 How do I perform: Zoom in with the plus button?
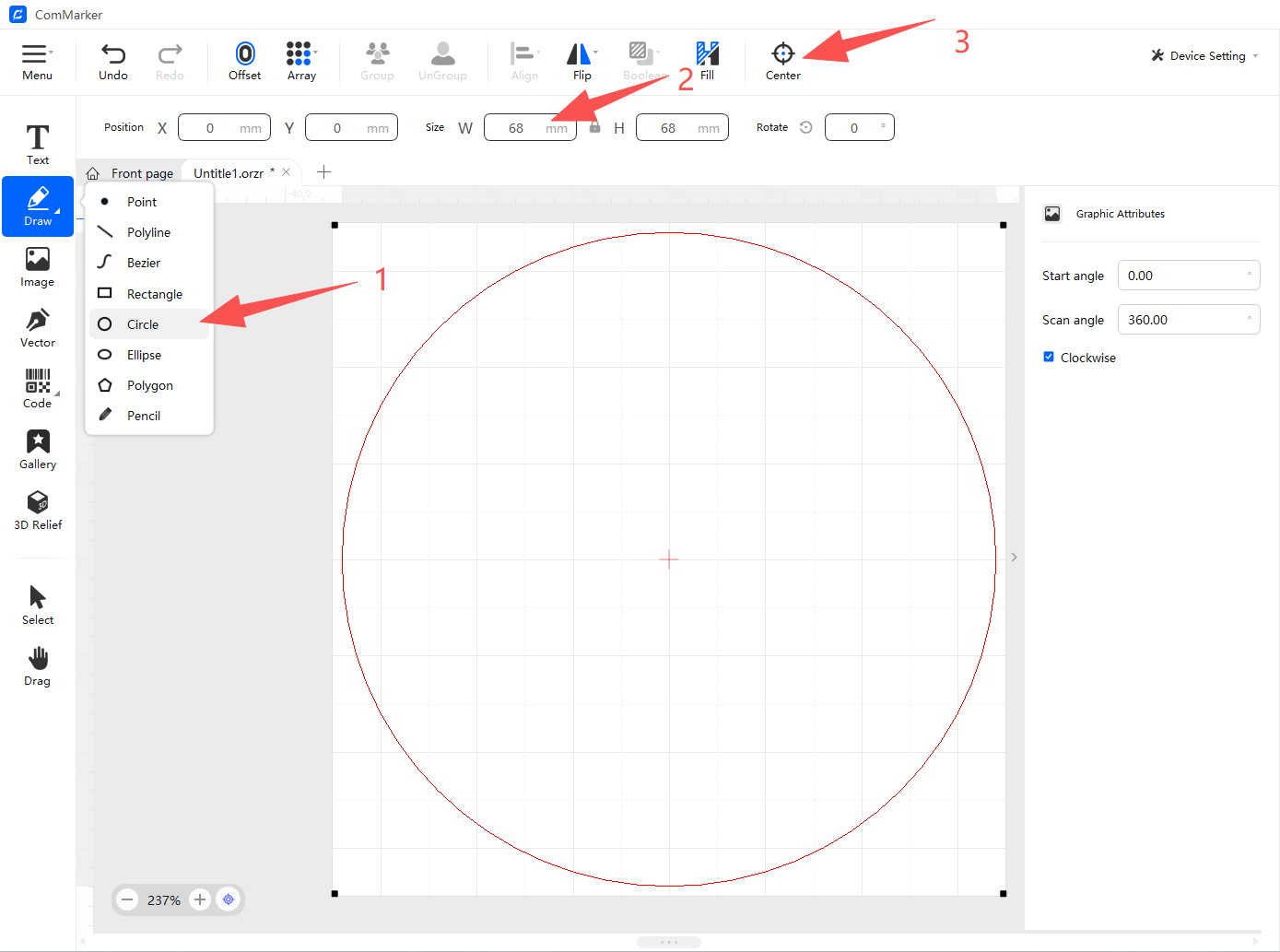point(200,899)
